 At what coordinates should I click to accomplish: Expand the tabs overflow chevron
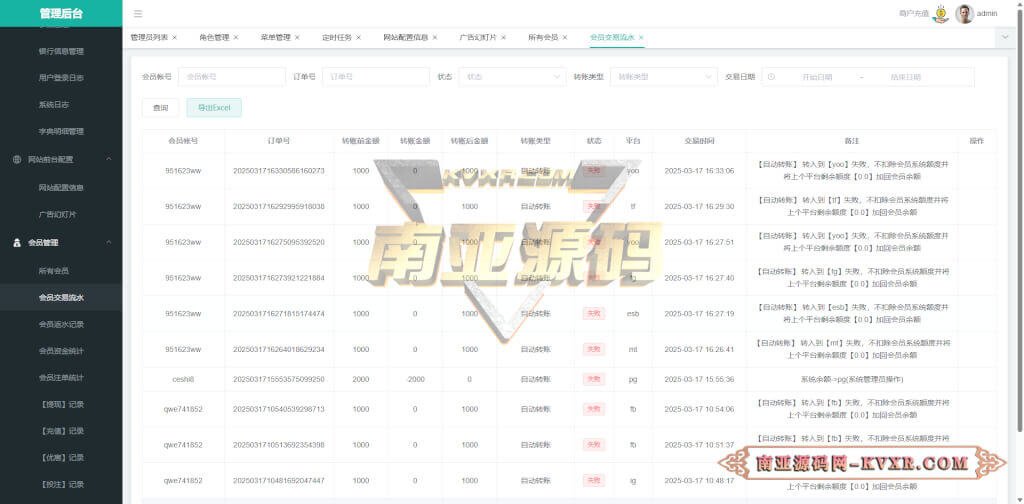coord(1004,36)
